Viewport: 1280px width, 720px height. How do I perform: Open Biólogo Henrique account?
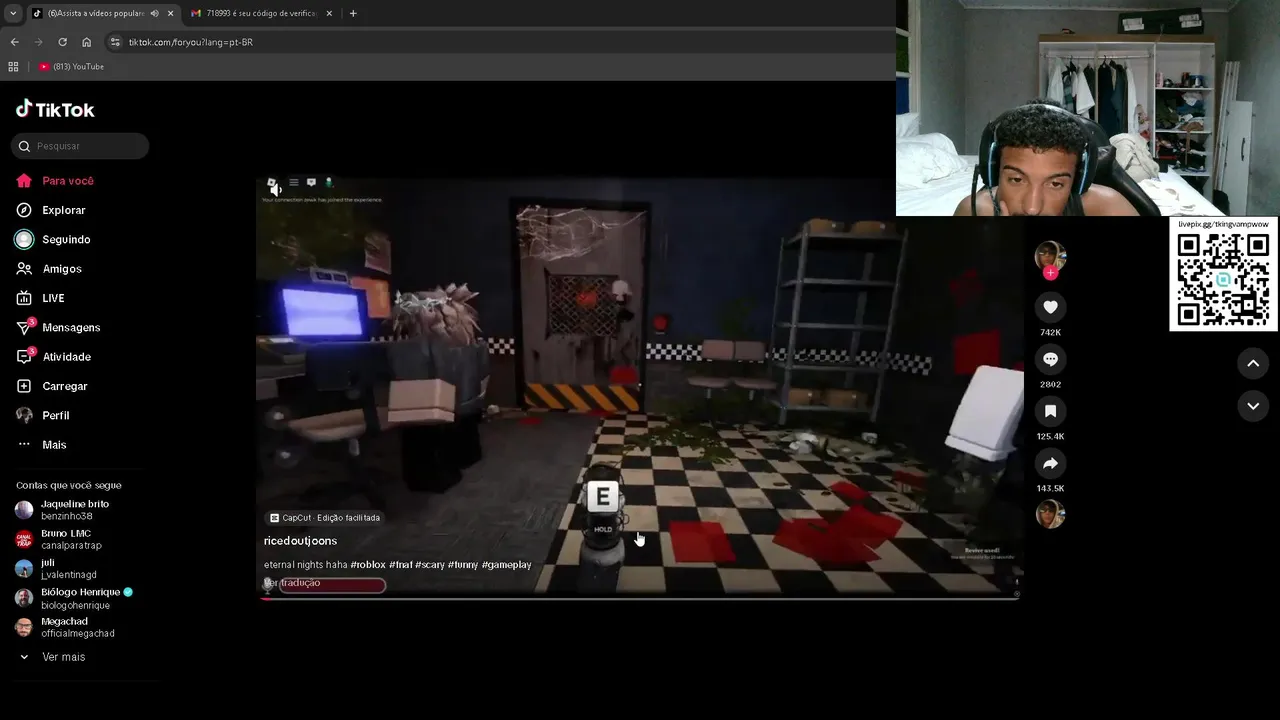click(x=74, y=598)
